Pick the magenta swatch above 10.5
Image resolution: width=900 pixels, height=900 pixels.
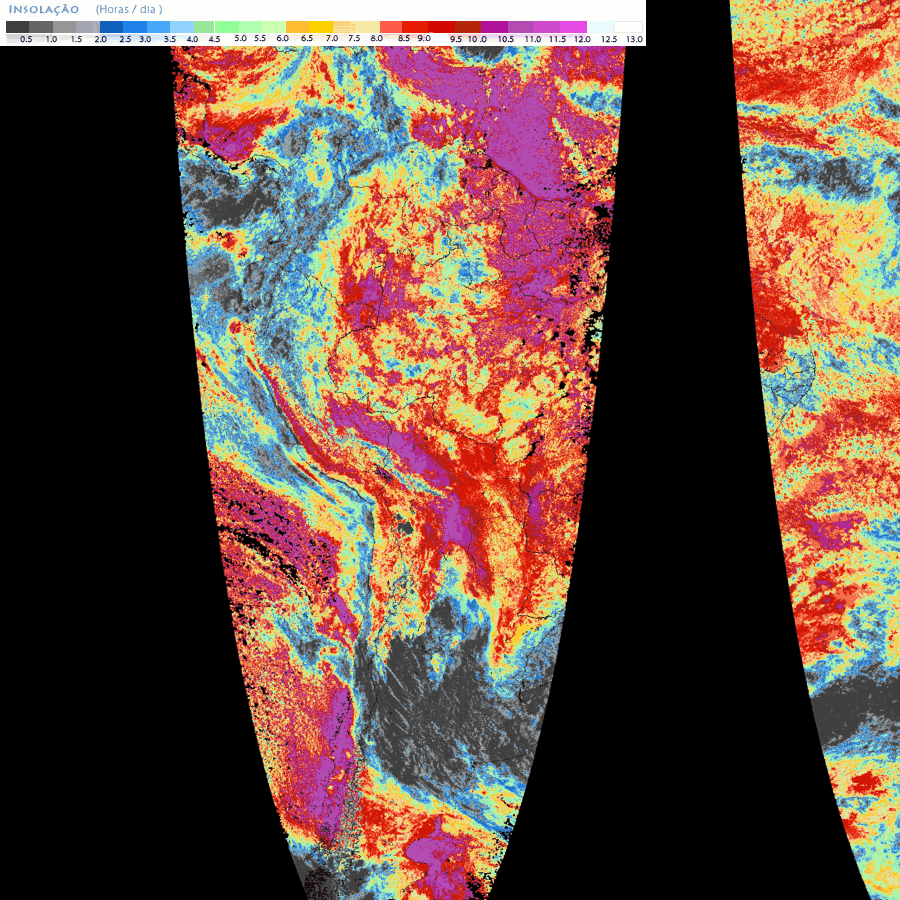tap(494, 27)
